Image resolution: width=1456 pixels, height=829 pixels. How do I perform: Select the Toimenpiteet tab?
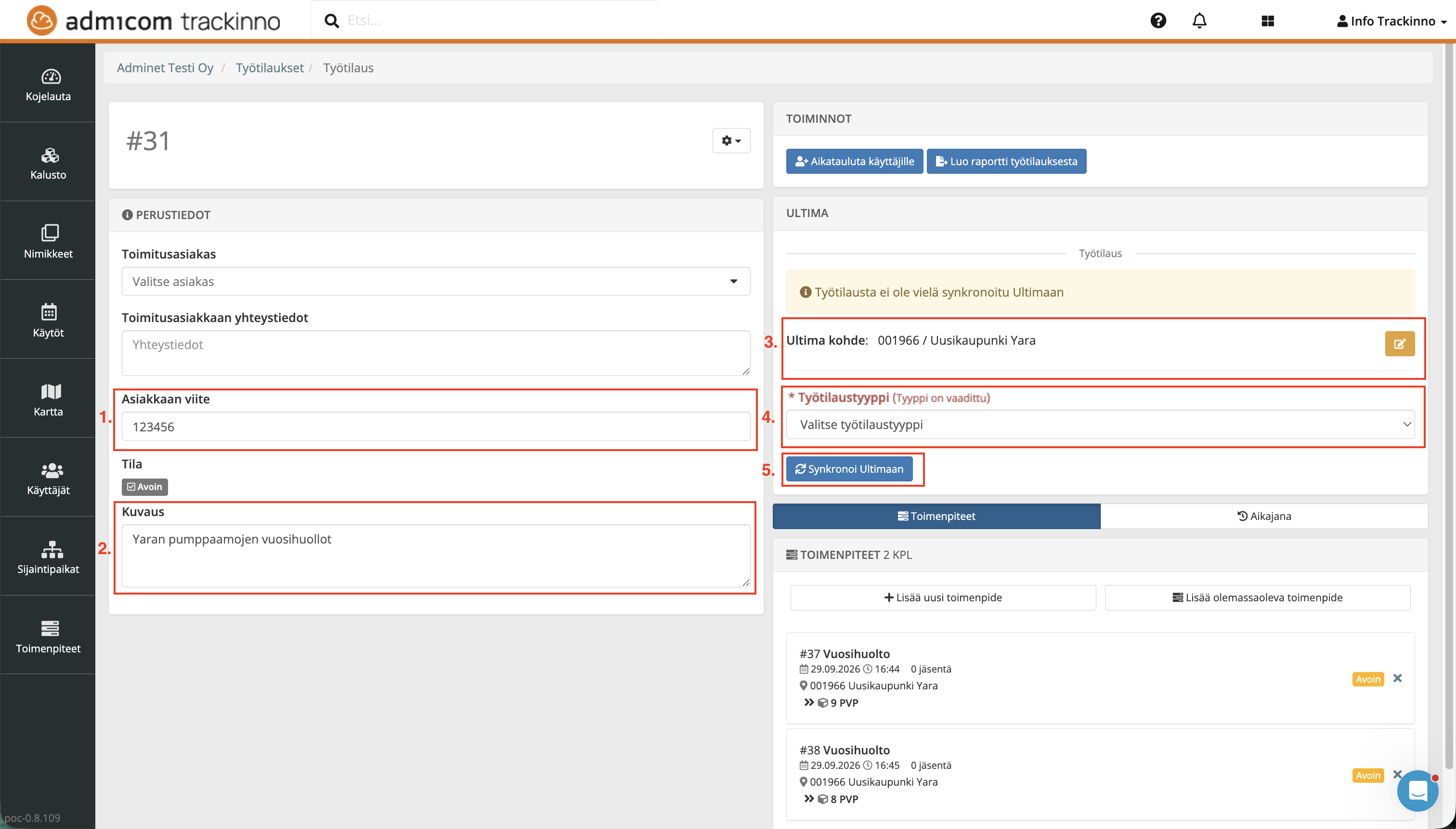936,516
